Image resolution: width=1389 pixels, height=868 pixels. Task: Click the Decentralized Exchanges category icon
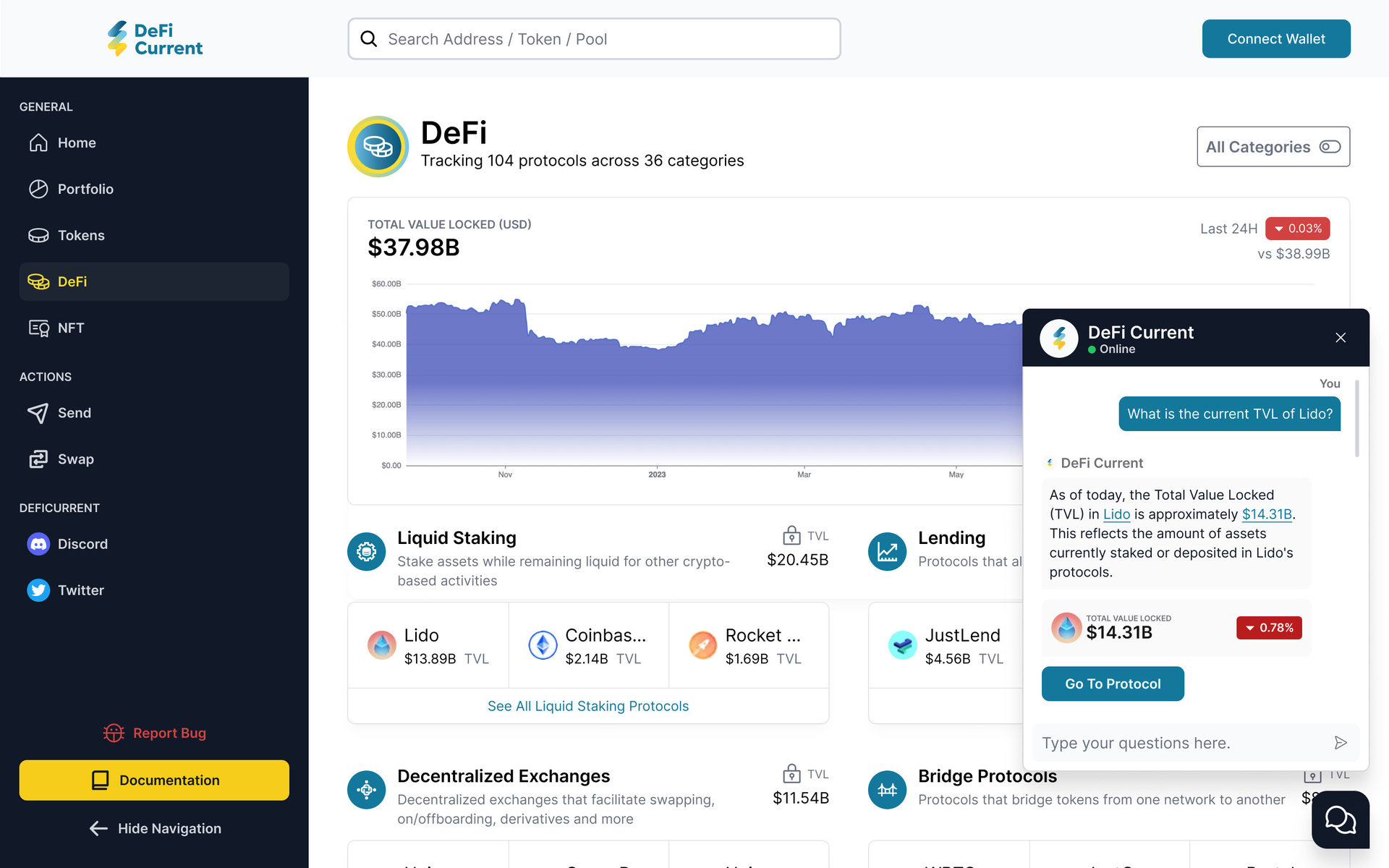tap(366, 790)
